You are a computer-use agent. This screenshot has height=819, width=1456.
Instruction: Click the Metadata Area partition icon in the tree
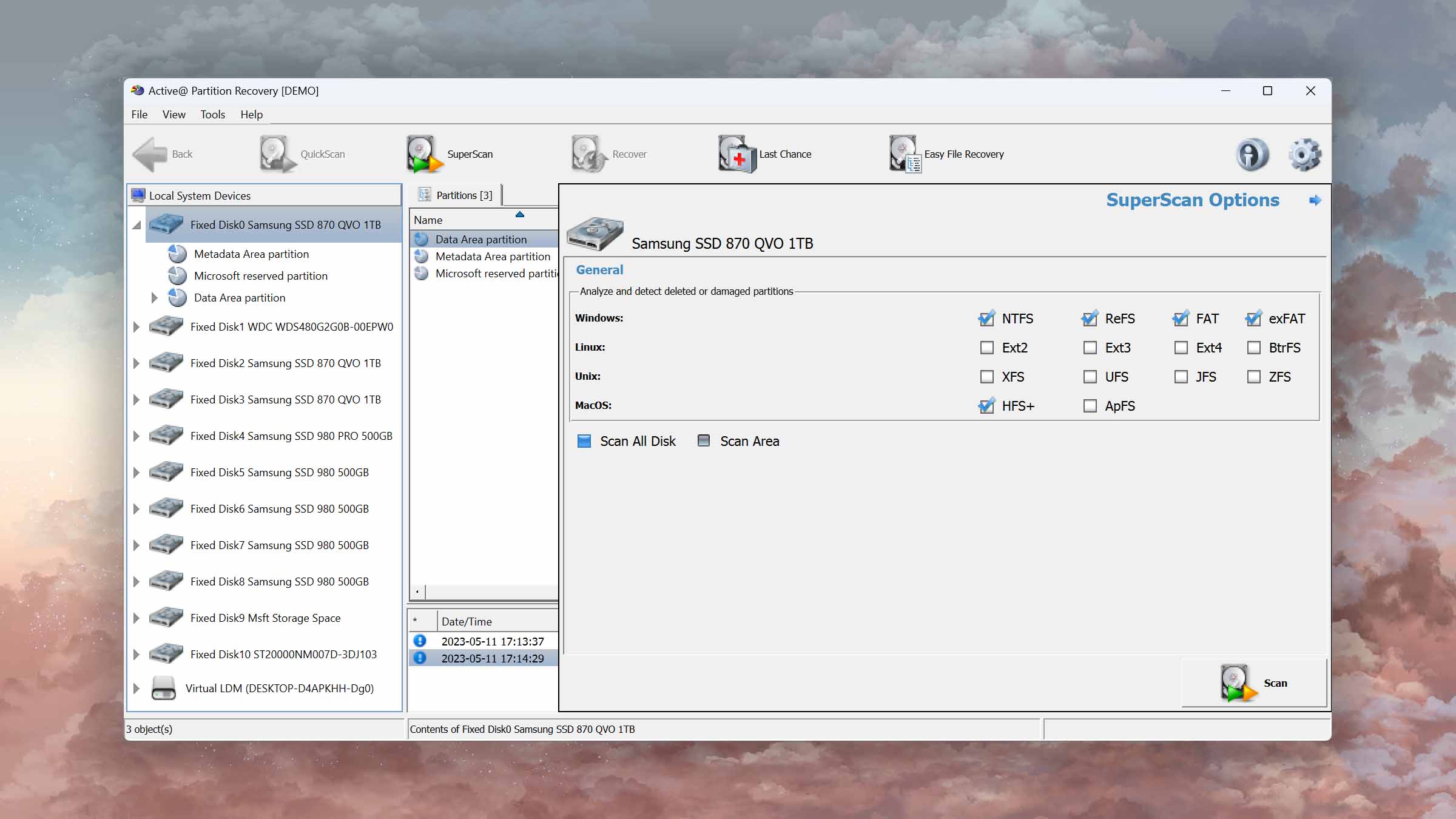(x=177, y=254)
